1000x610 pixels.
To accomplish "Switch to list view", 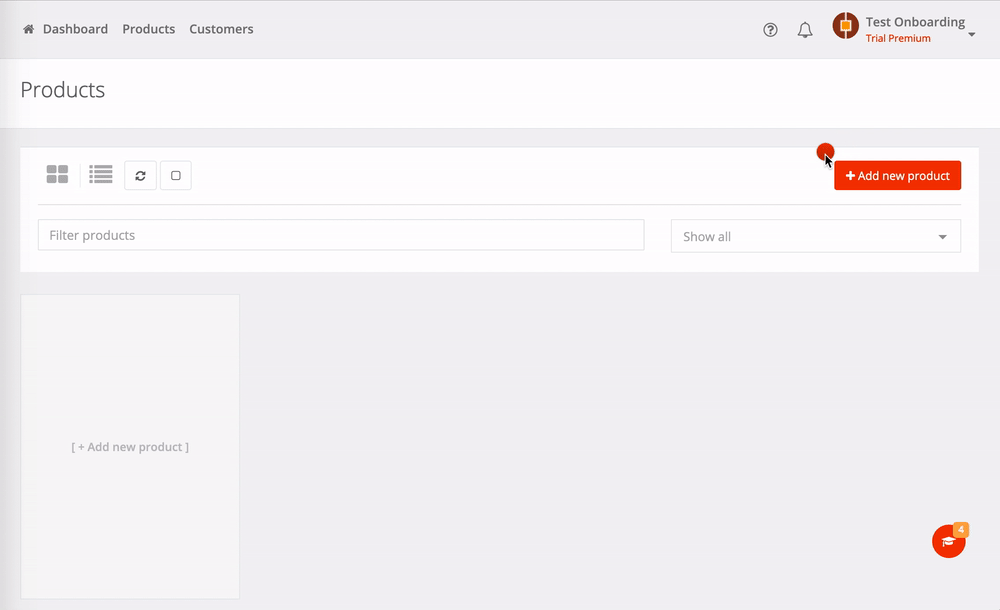I will click(101, 174).
